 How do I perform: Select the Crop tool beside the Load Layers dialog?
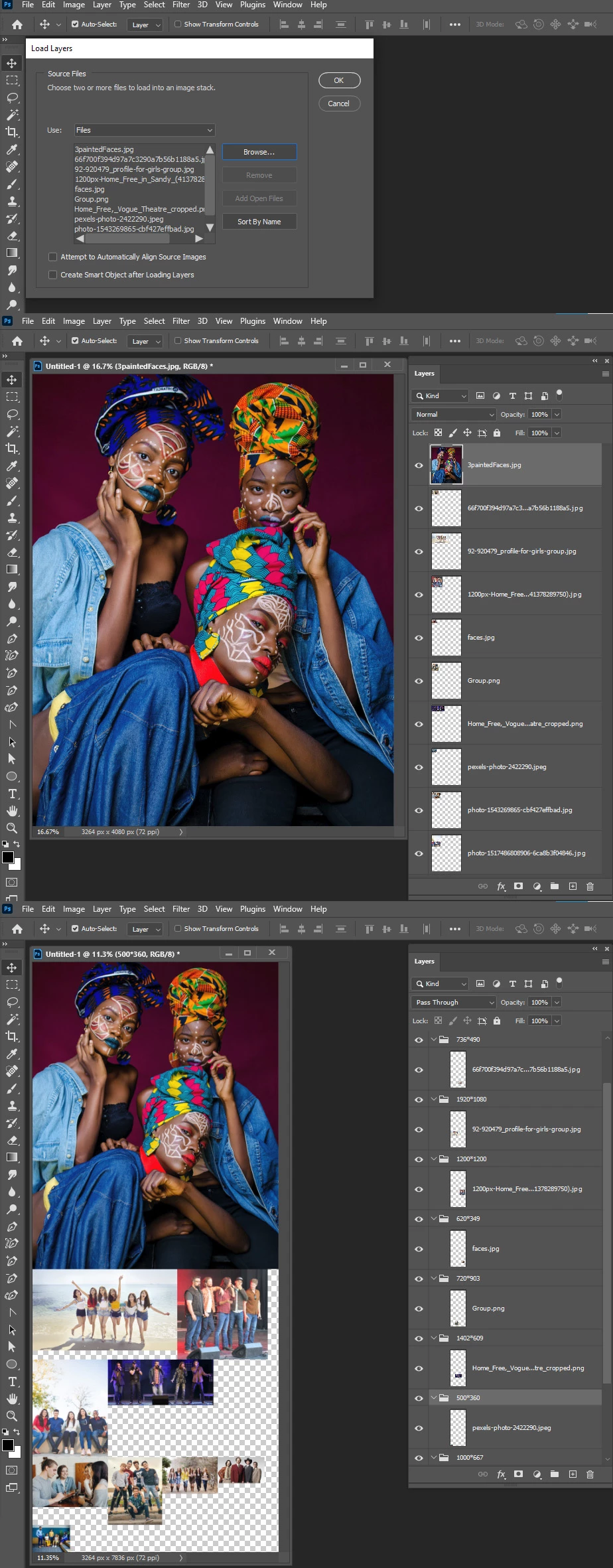coord(12,132)
